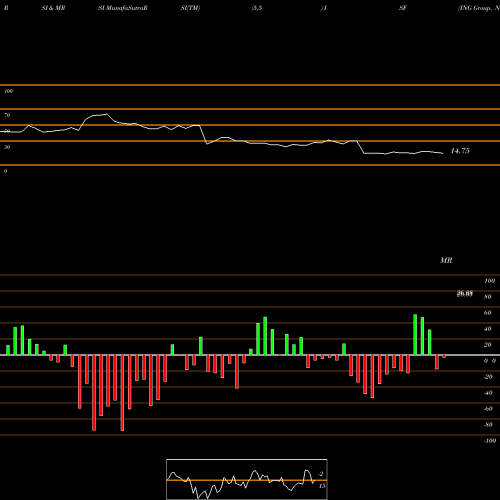Click the -100 label on the MR axis
500x500 pixels.
[490, 441]
